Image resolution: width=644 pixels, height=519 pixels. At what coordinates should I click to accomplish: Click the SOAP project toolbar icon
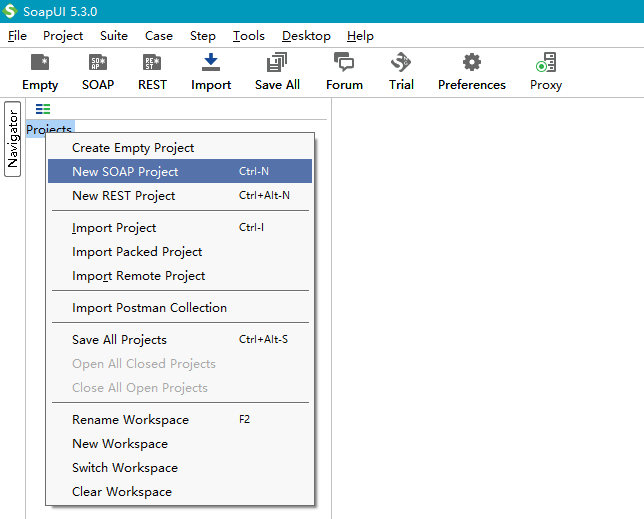tap(98, 63)
